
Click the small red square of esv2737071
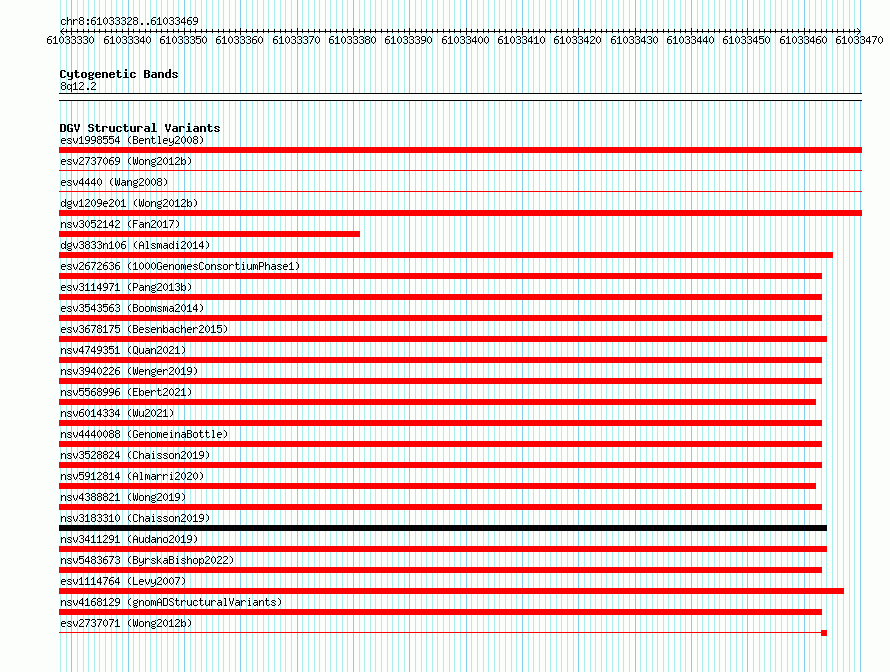coord(824,633)
